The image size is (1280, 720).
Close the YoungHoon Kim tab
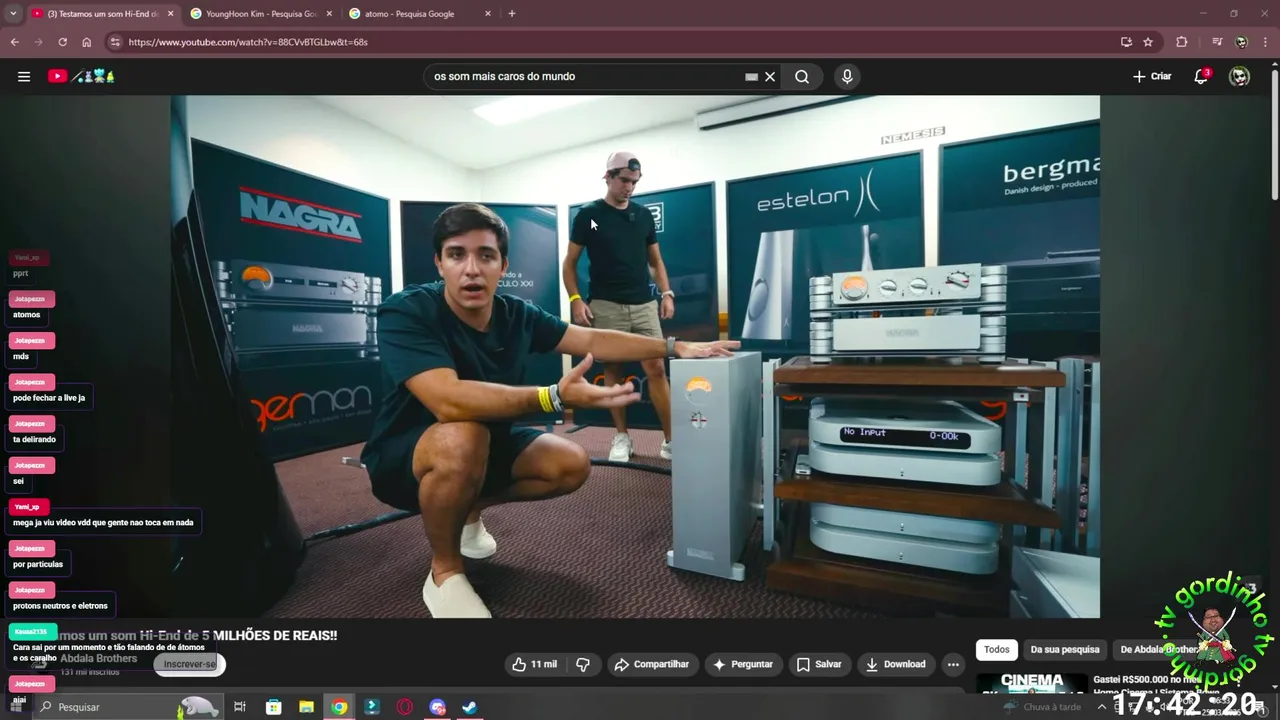point(328,14)
